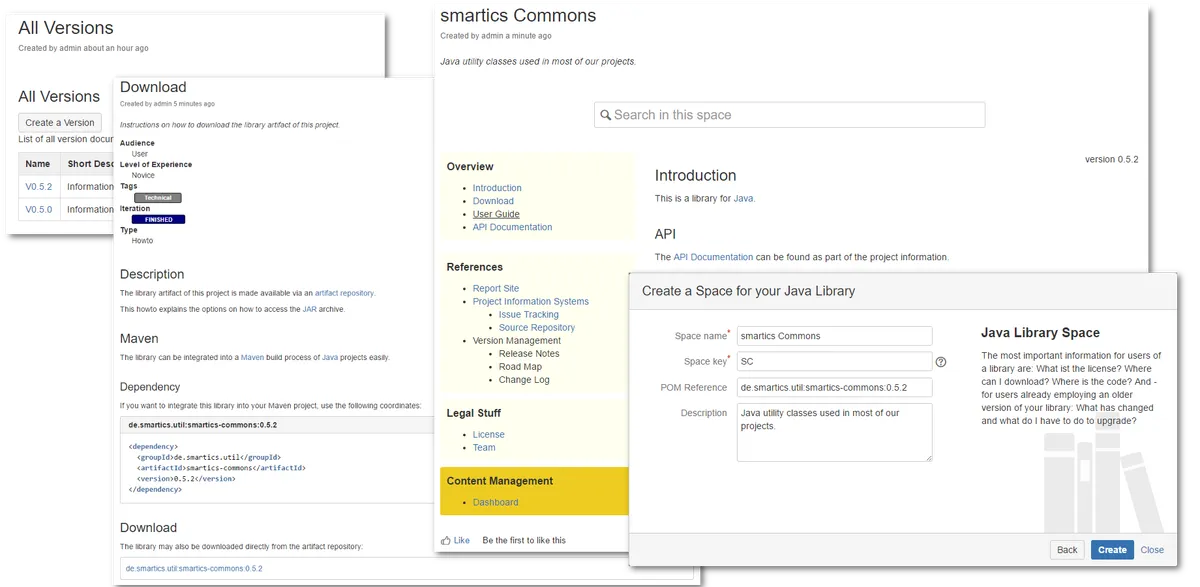The image size is (1200, 587).
Task: Open the JAR link in Description
Action: click(309, 309)
